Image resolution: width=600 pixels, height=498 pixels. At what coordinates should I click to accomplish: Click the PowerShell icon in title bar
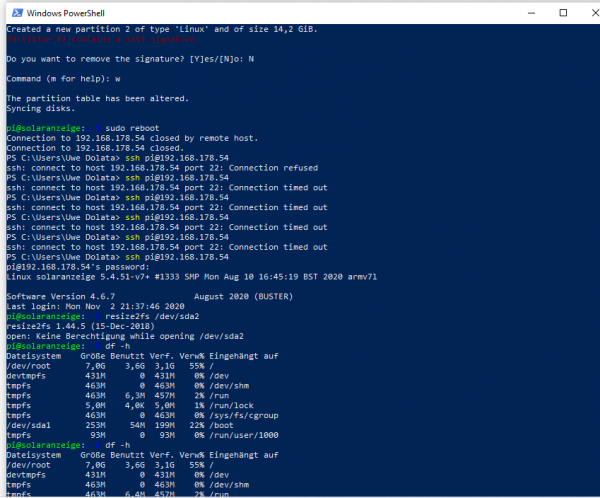click(x=11, y=12)
